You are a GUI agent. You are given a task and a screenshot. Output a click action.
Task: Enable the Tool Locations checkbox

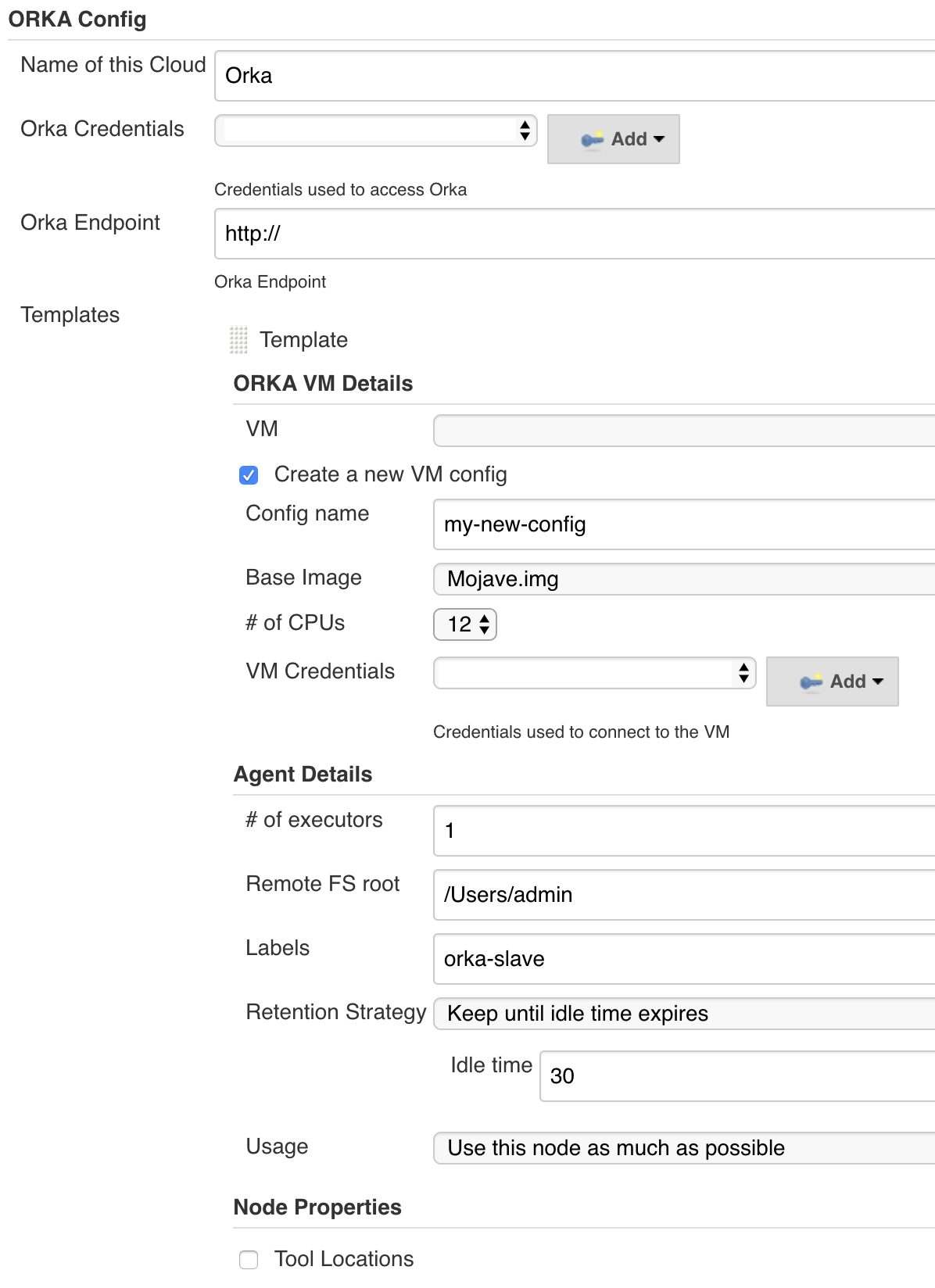point(249,1260)
